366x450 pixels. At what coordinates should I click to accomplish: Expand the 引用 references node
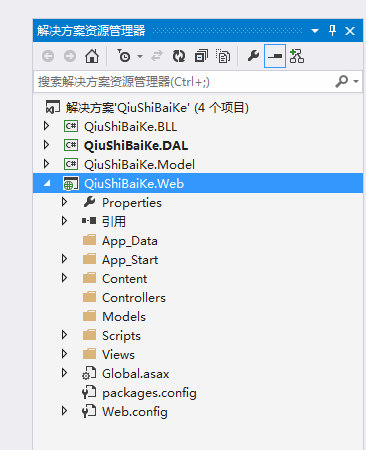64,221
